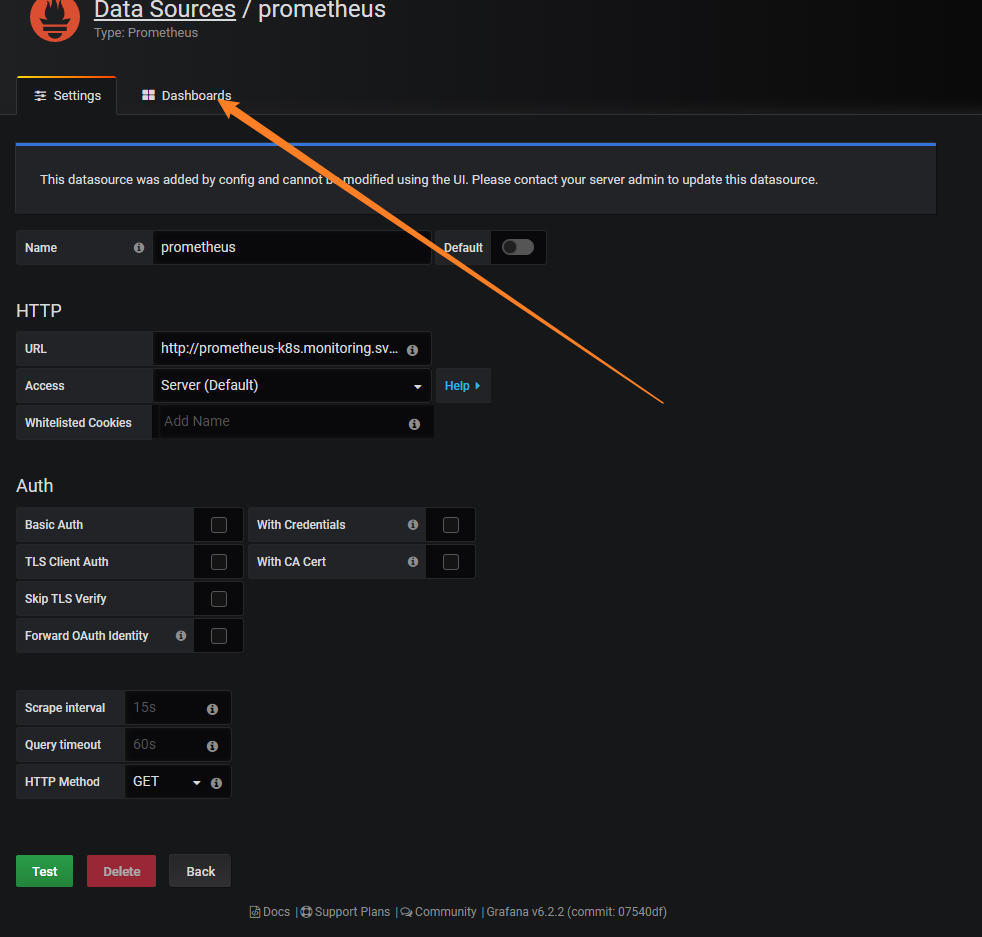Enable the TLS Client Auth checkbox

(x=219, y=562)
